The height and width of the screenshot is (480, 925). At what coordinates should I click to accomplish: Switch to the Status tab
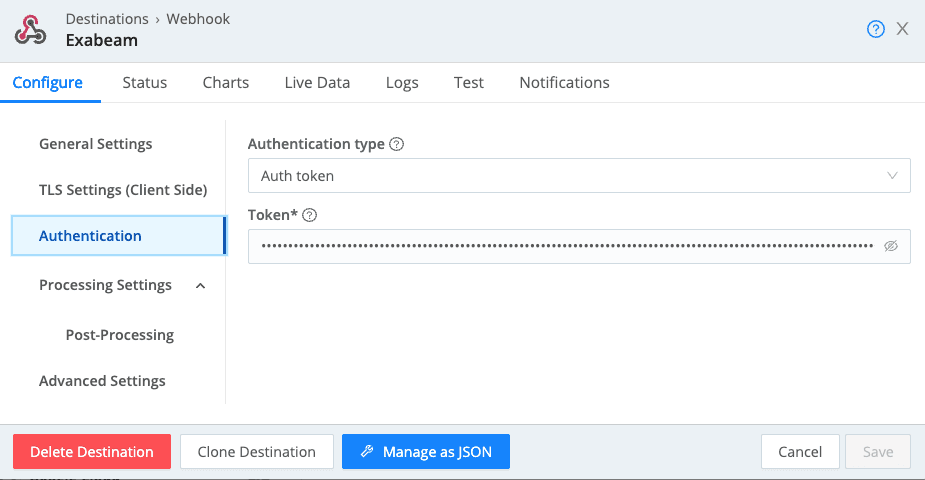(144, 83)
